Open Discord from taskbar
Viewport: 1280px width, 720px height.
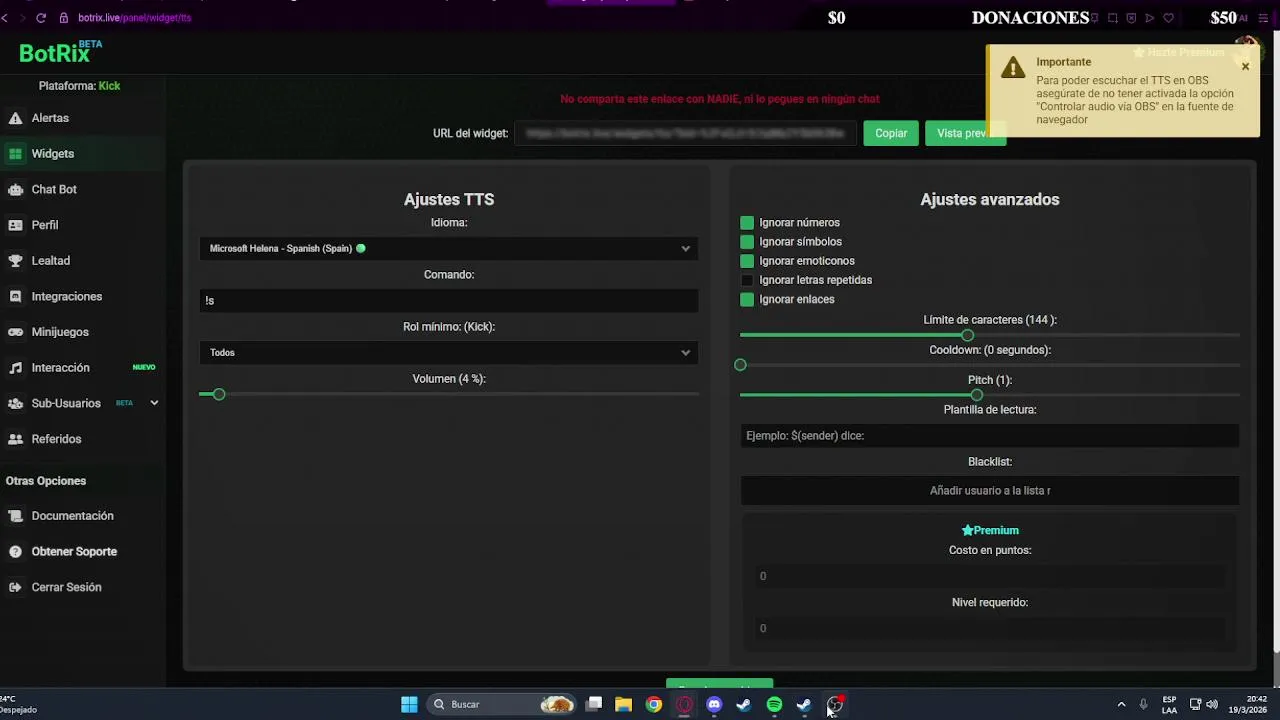(x=714, y=704)
